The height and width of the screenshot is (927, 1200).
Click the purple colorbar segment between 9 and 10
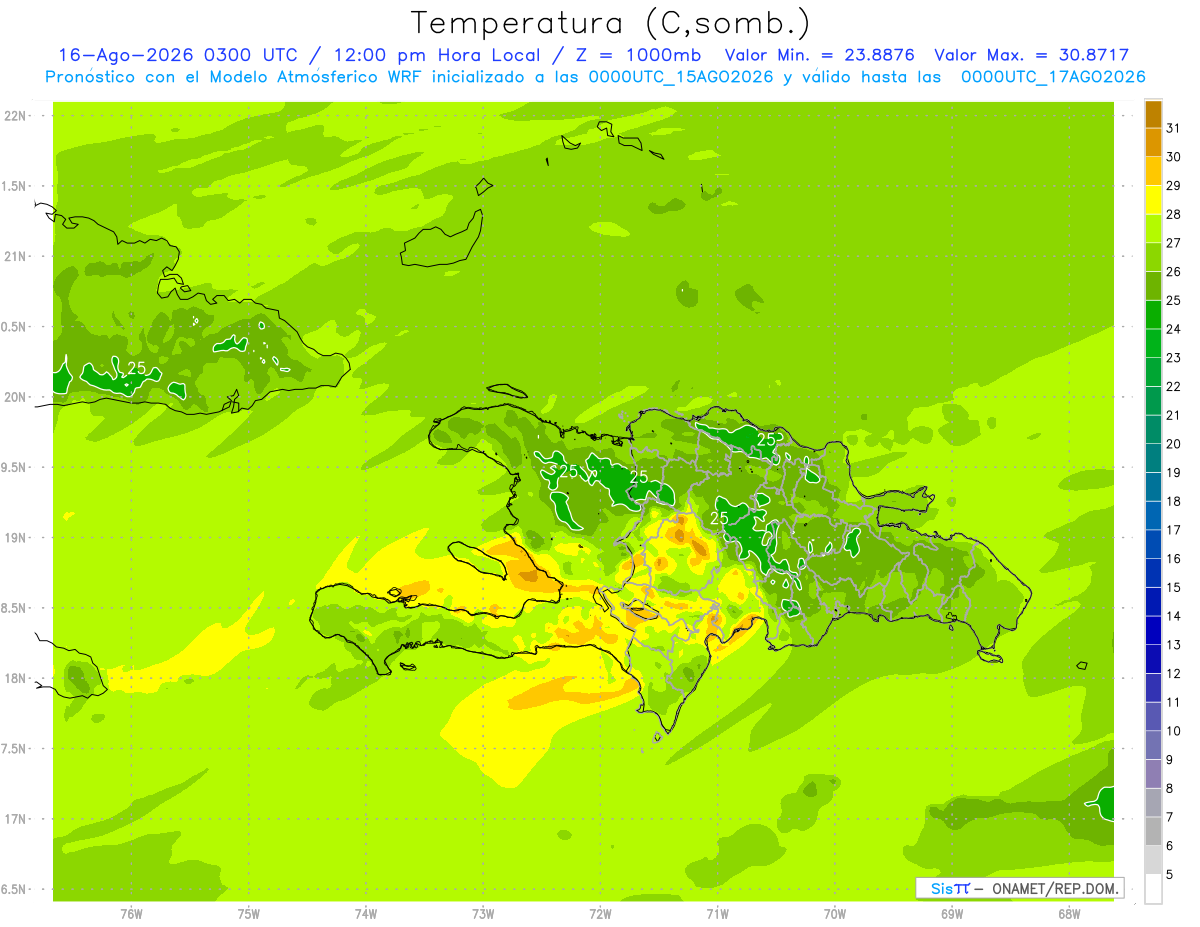pos(1153,745)
